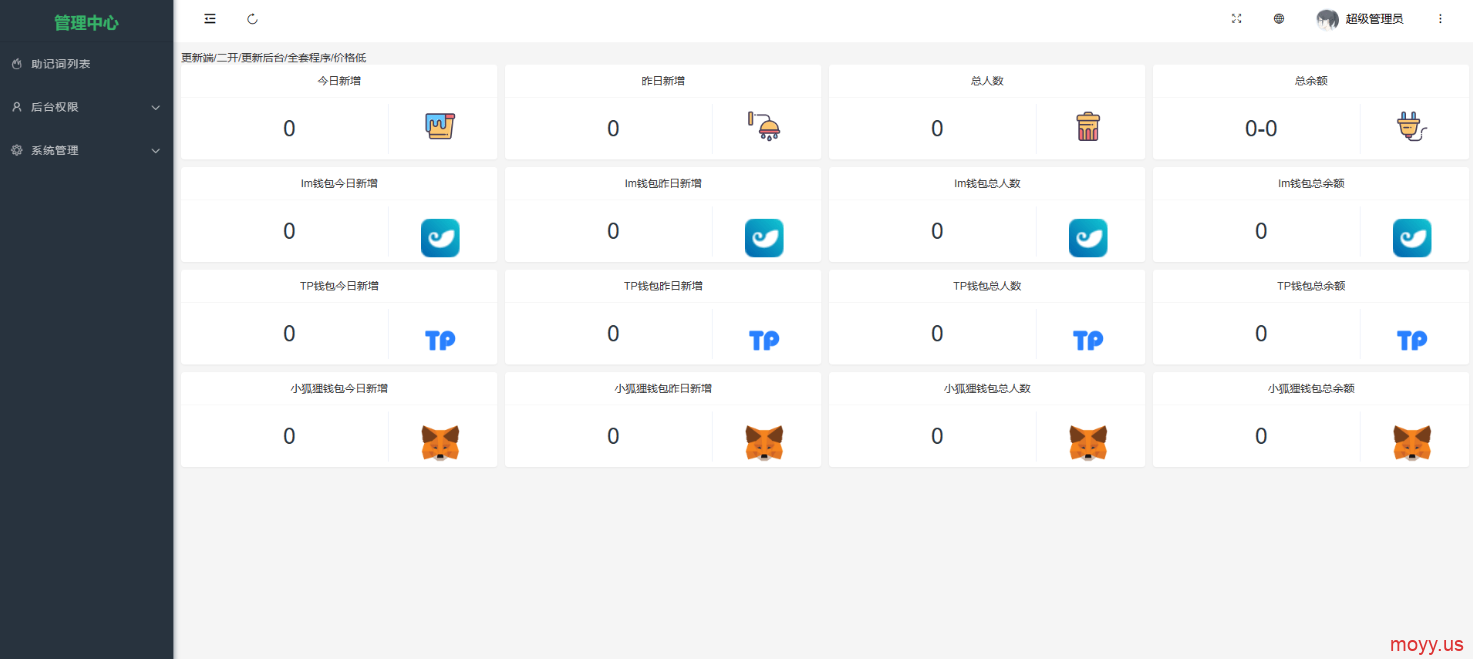Toggle sidebar collapse hamburger icon
The width and height of the screenshot is (1473, 659).
(x=210, y=19)
